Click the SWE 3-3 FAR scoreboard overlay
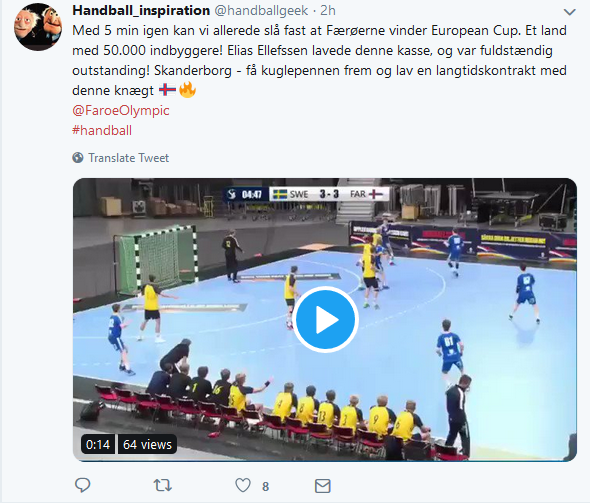Viewport: 590px width, 503px height. [x=306, y=195]
